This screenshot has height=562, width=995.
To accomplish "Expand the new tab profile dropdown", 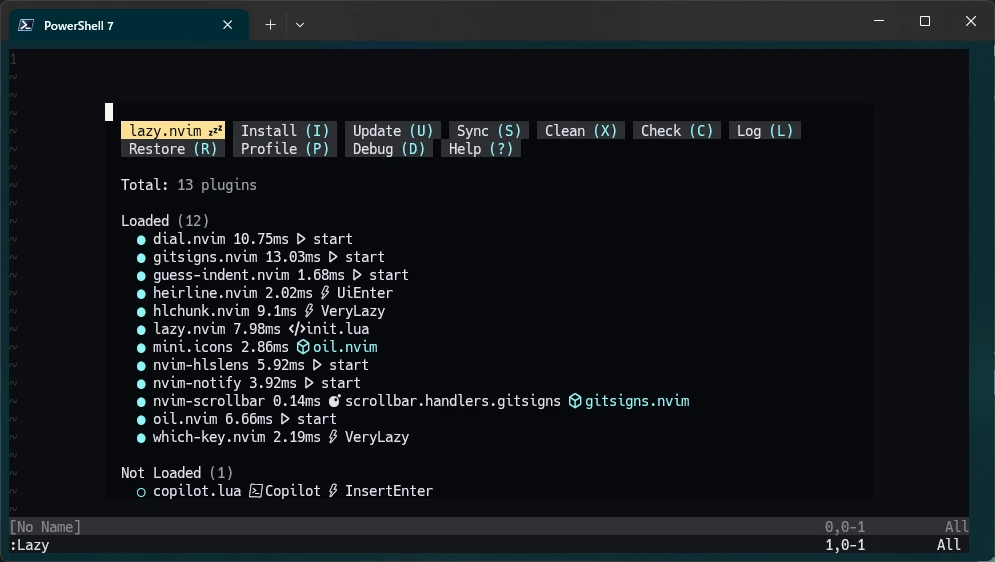I will click(300, 25).
